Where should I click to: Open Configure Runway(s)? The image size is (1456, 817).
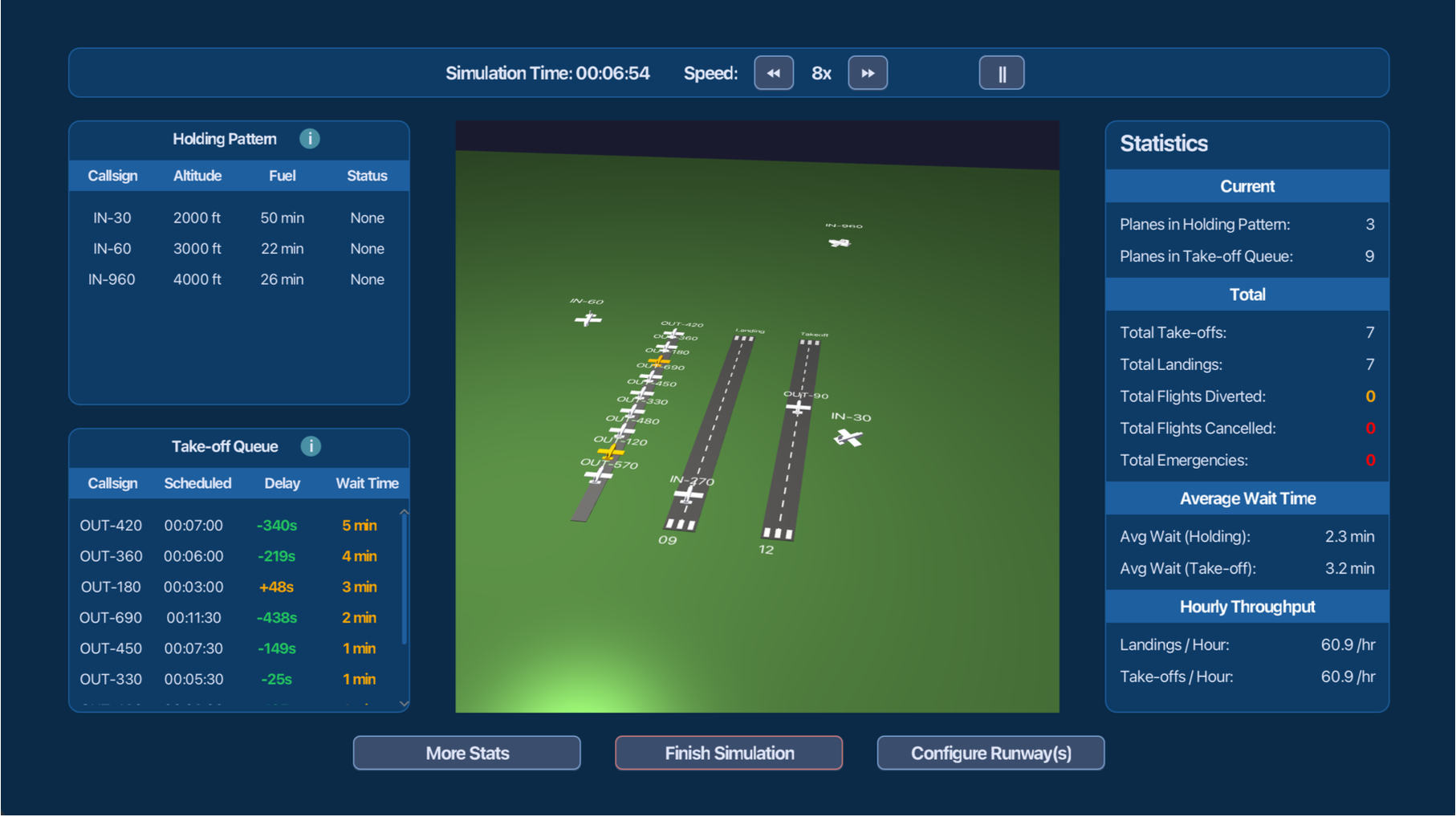coord(990,753)
